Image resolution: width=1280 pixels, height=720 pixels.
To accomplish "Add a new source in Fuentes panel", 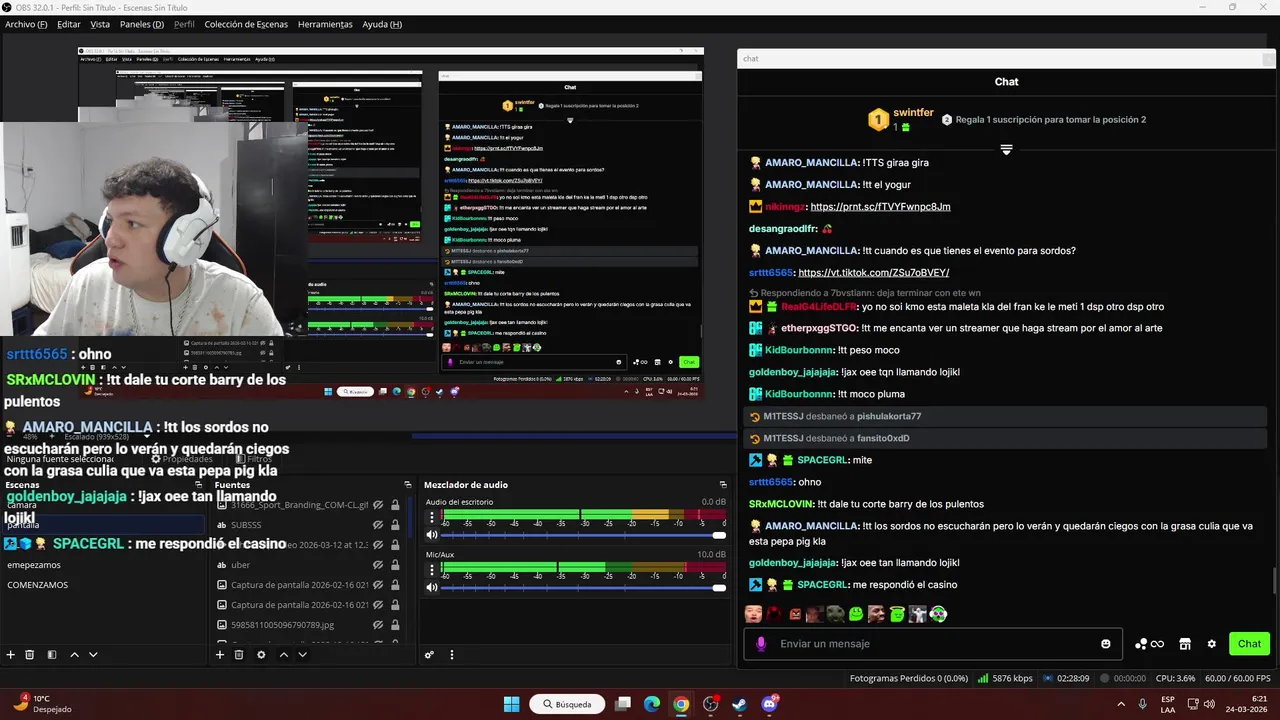I will point(220,655).
